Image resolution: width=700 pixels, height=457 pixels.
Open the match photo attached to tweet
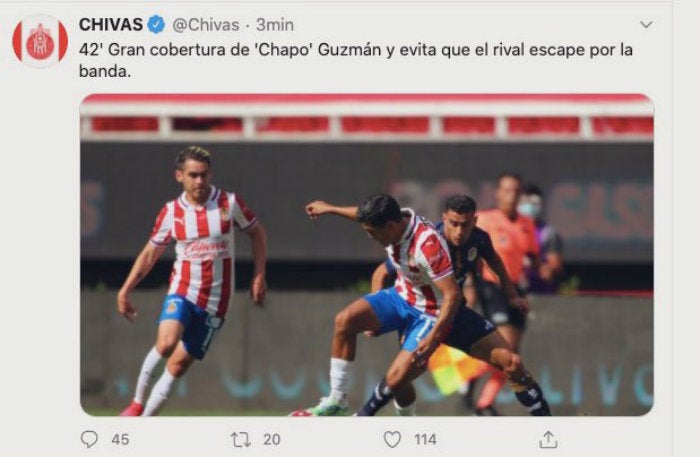[x=367, y=255]
